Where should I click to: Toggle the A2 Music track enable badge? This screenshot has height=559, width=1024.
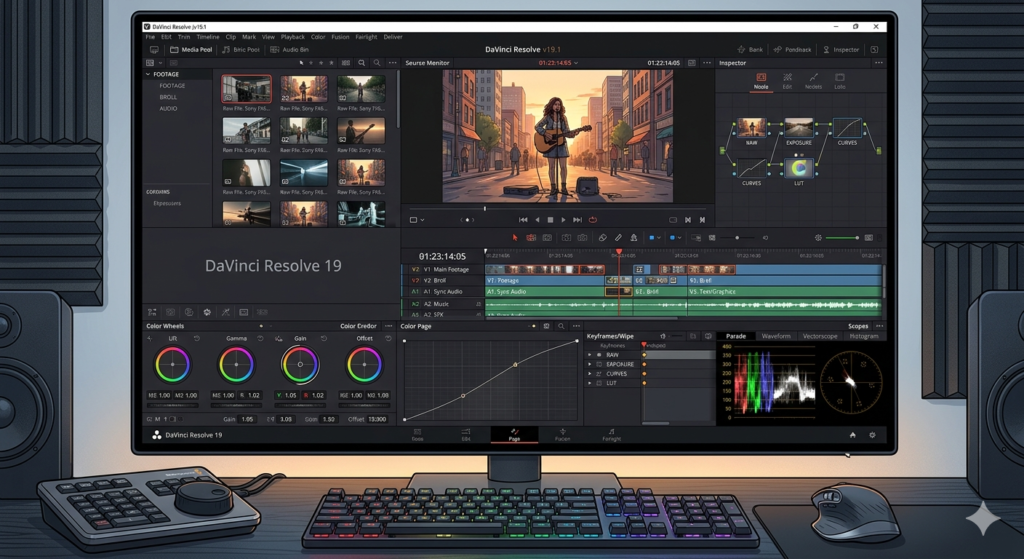tap(415, 304)
